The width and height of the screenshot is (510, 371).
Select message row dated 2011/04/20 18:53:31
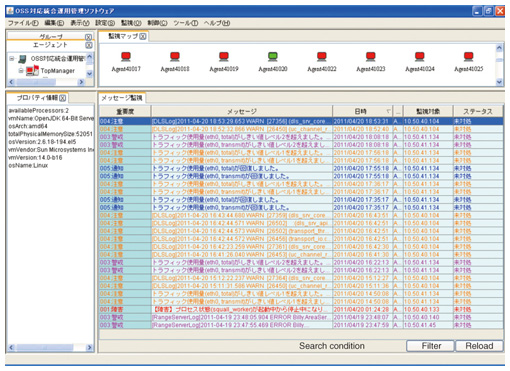301,121
